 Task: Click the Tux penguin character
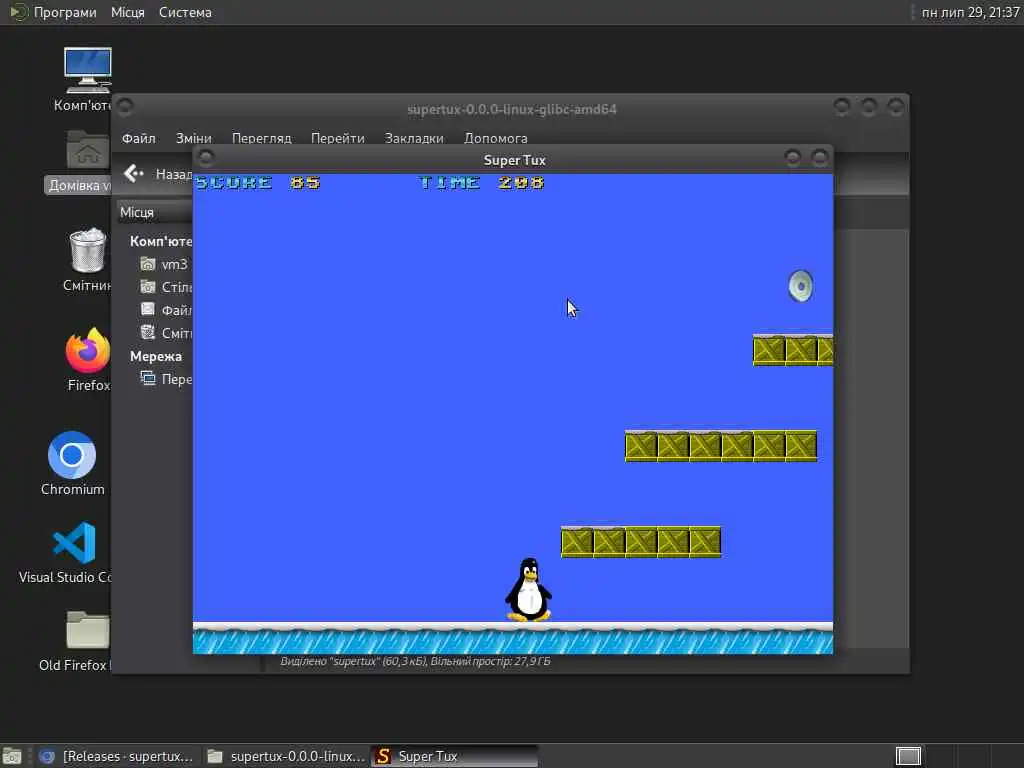[x=528, y=590]
